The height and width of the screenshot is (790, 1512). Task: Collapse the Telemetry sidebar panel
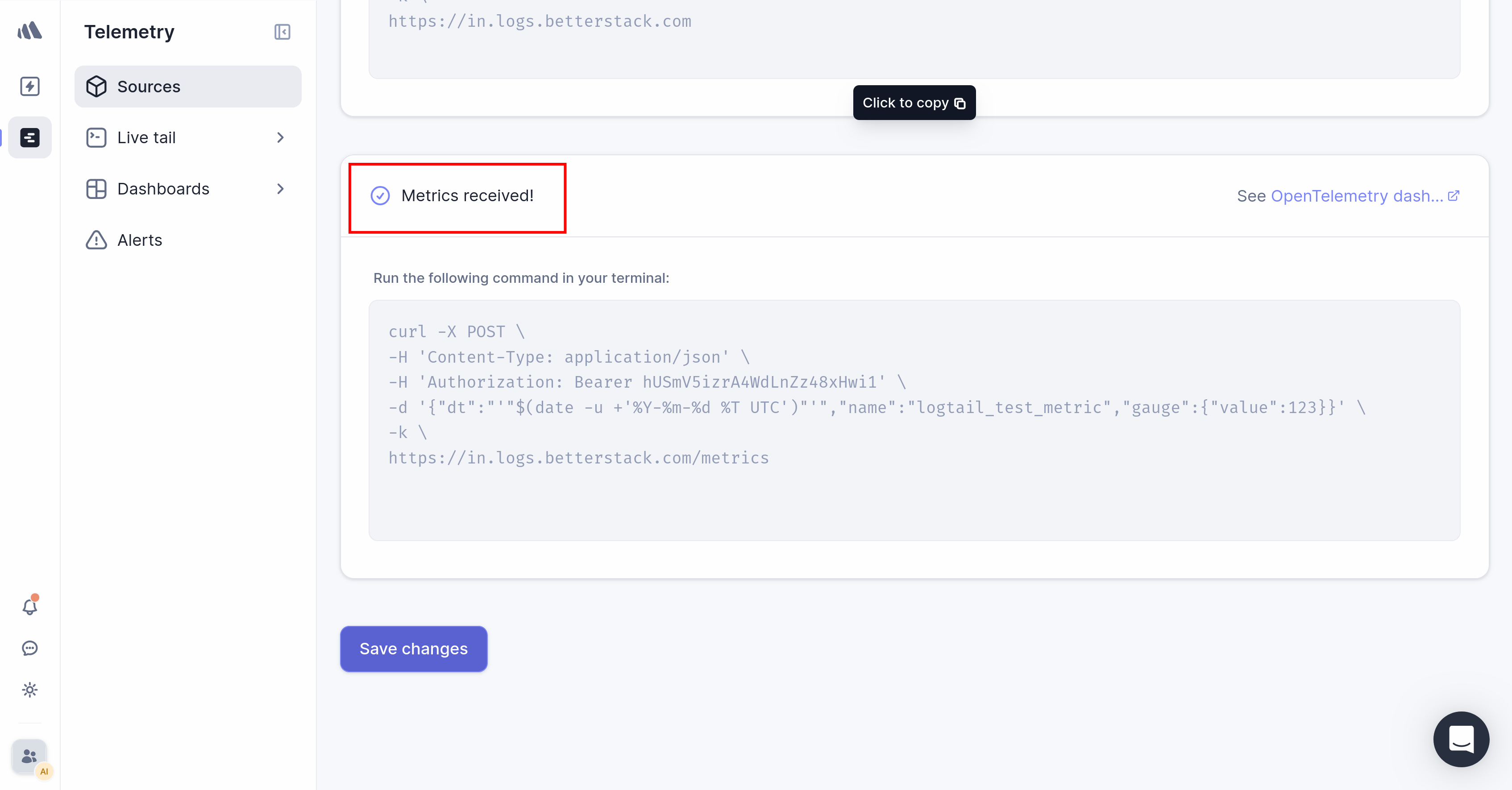(x=282, y=32)
